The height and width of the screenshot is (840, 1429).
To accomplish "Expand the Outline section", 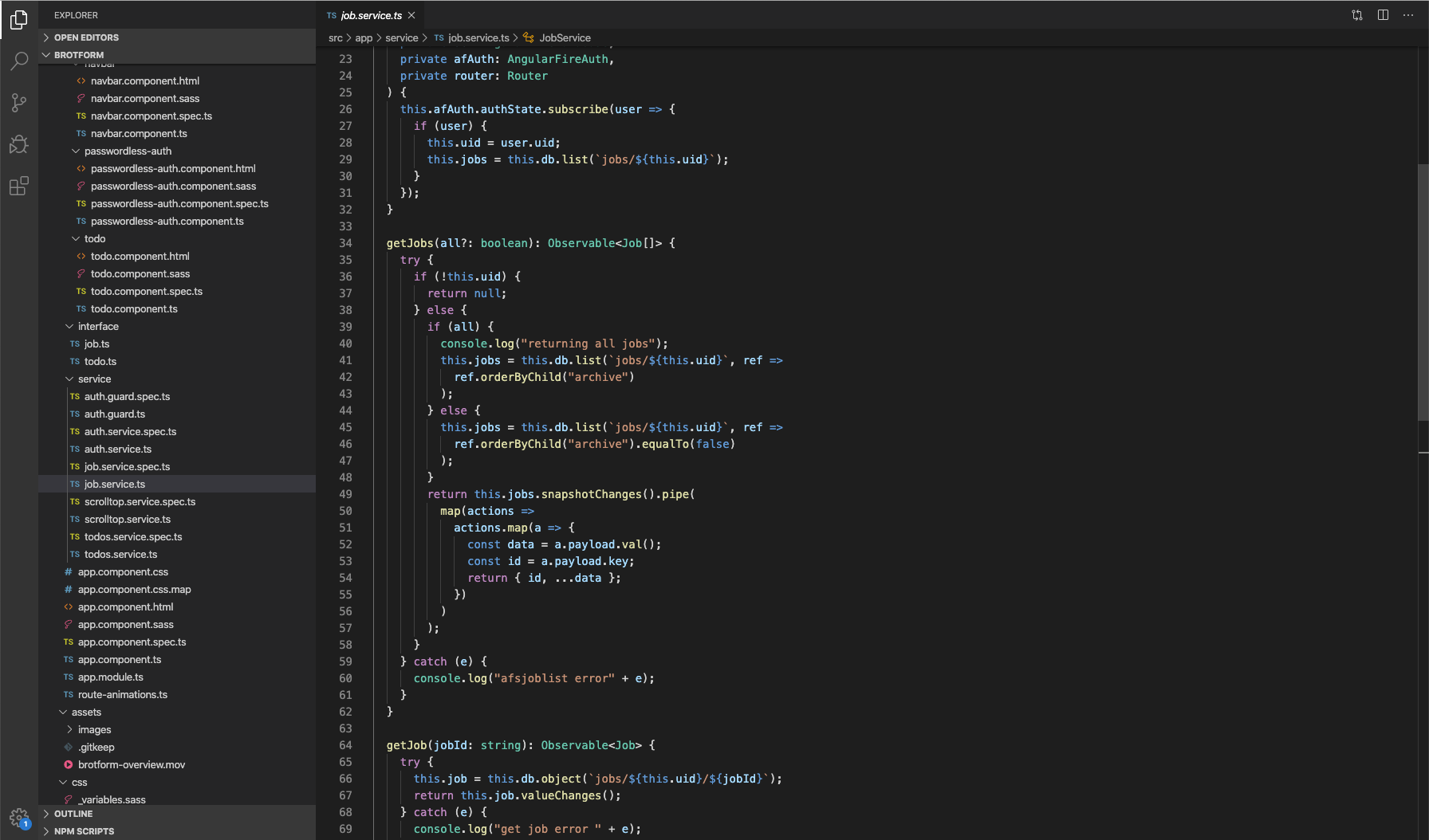I will pos(73,814).
